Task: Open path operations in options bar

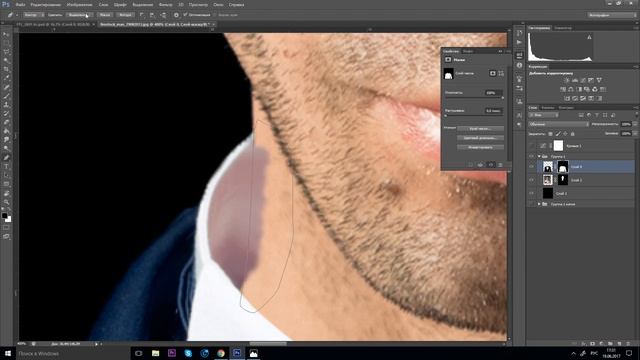Action: (142, 15)
